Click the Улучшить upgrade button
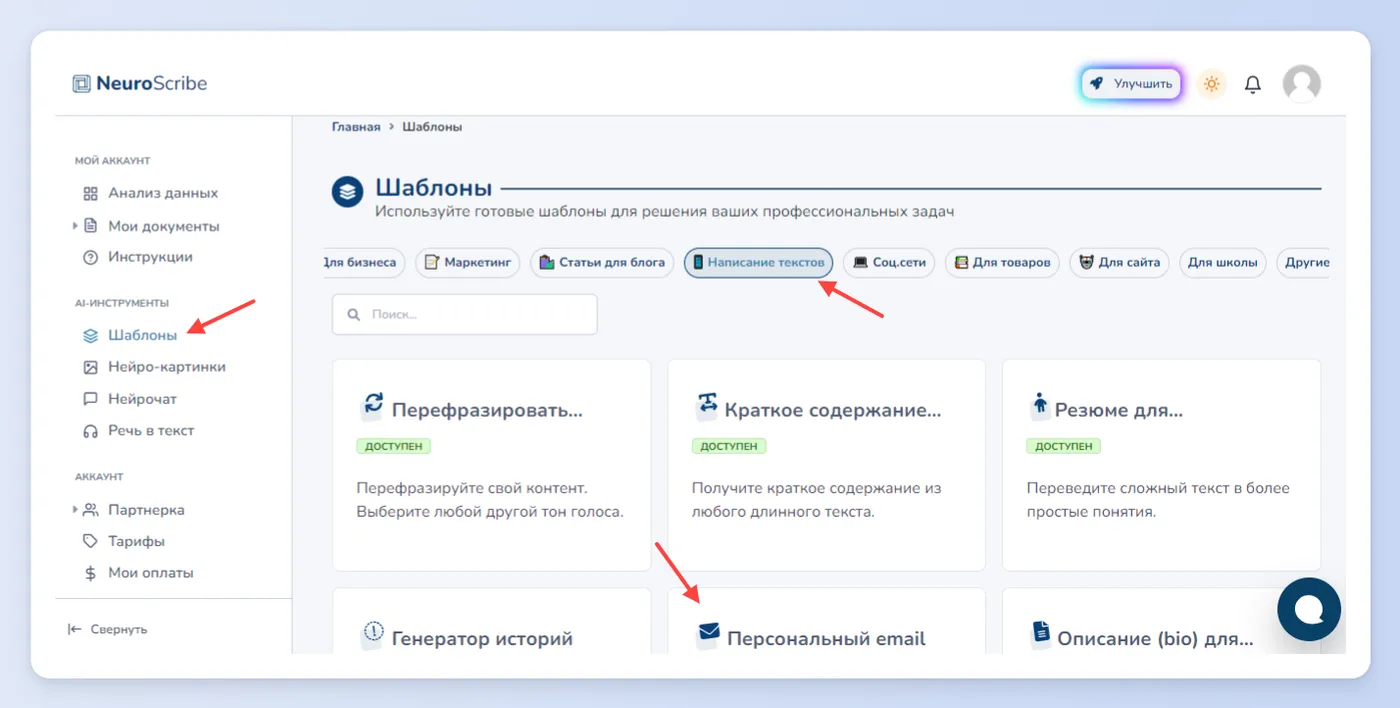Screen dimensions: 1400x708 [x=1131, y=84]
